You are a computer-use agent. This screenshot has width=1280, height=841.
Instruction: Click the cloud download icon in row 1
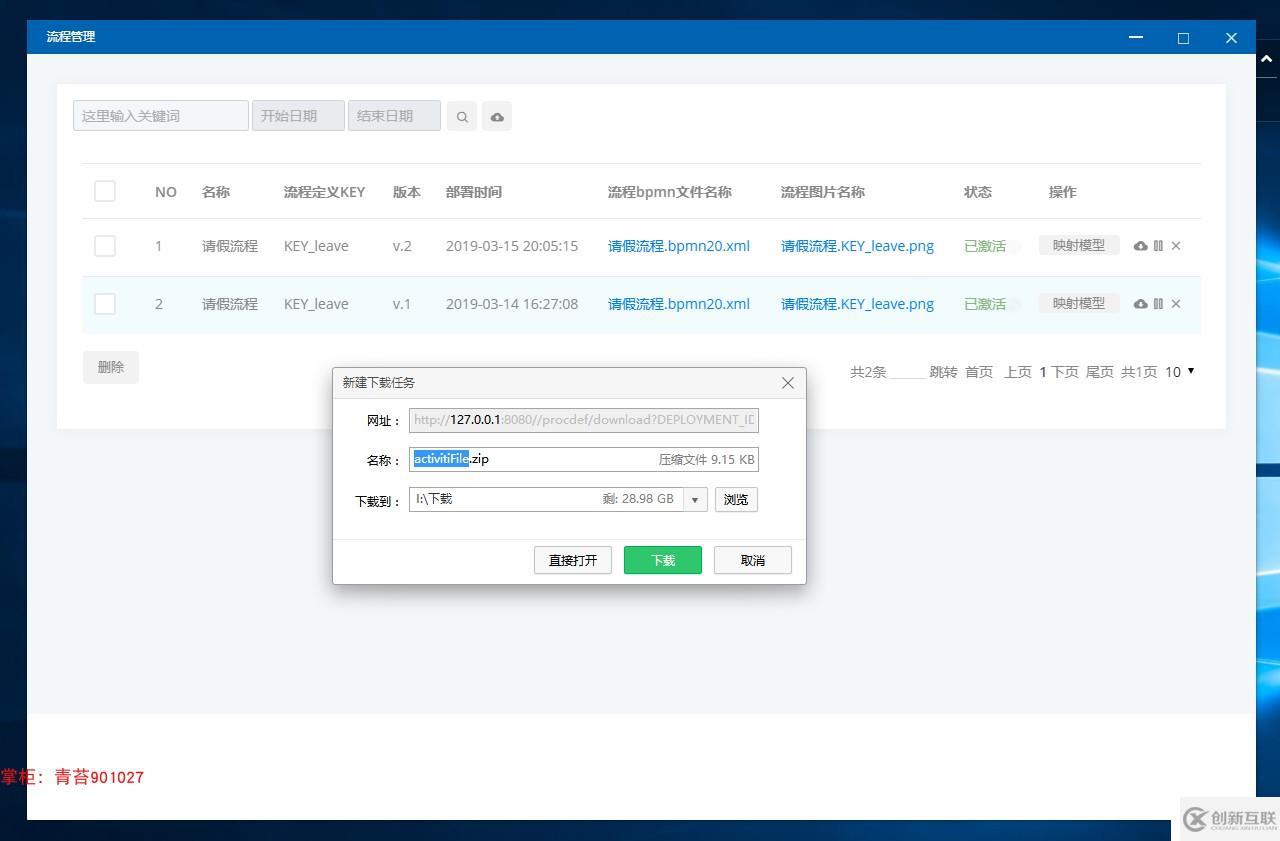coord(1140,246)
